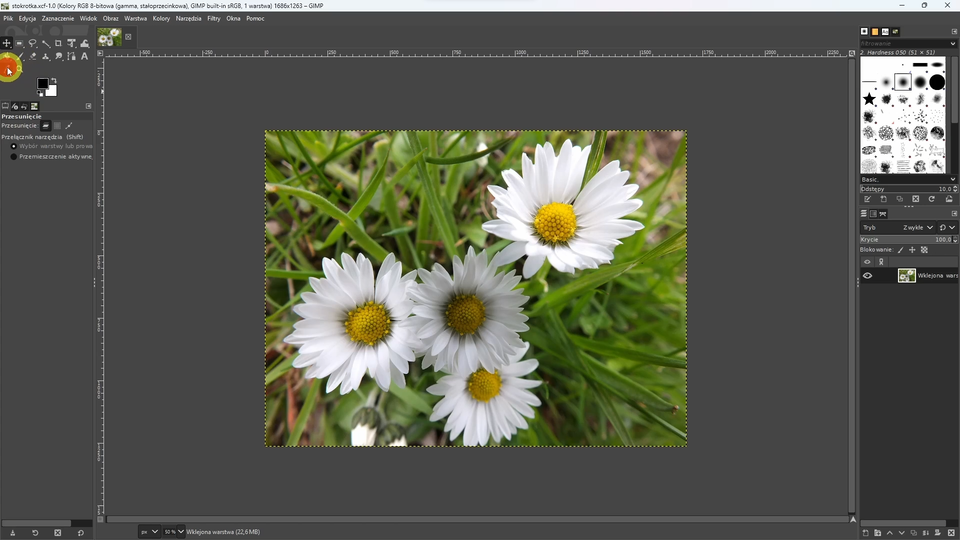Refresh the brushes list
960x540 pixels.
(x=931, y=199)
